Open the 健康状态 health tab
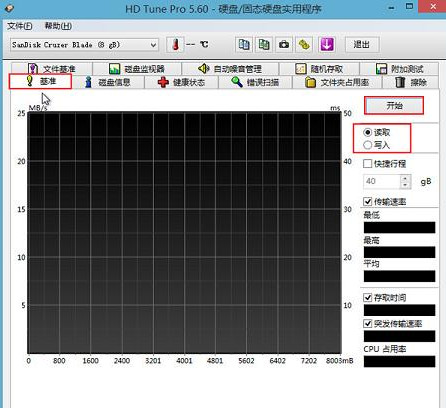 182,82
